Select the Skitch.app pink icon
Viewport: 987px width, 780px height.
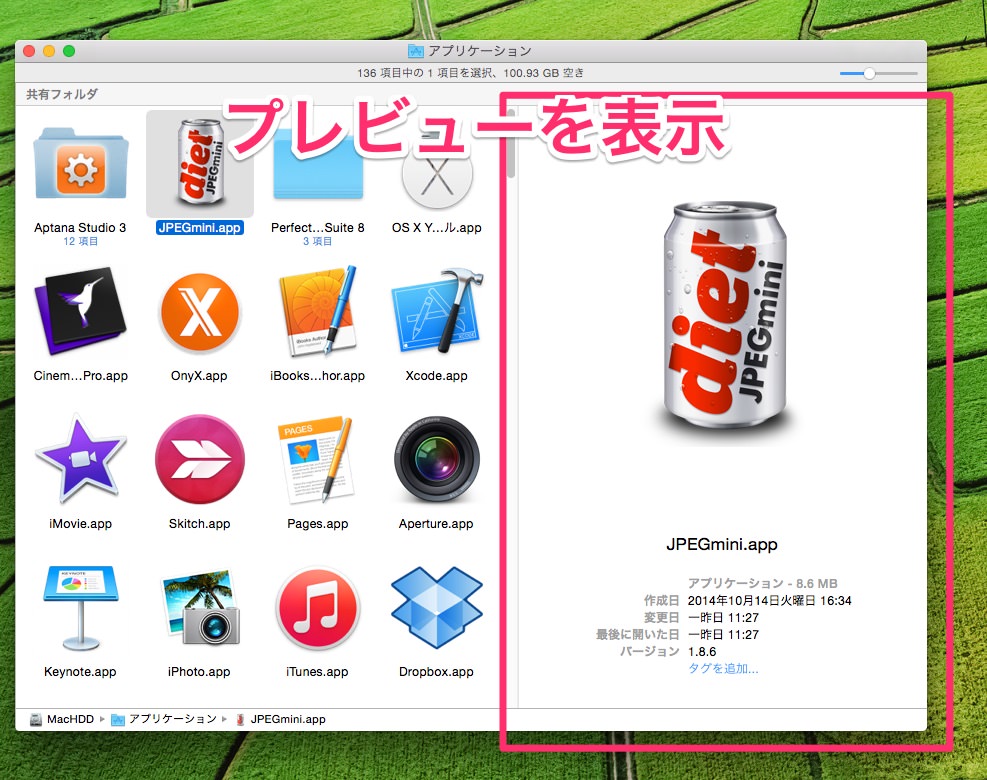[x=200, y=459]
